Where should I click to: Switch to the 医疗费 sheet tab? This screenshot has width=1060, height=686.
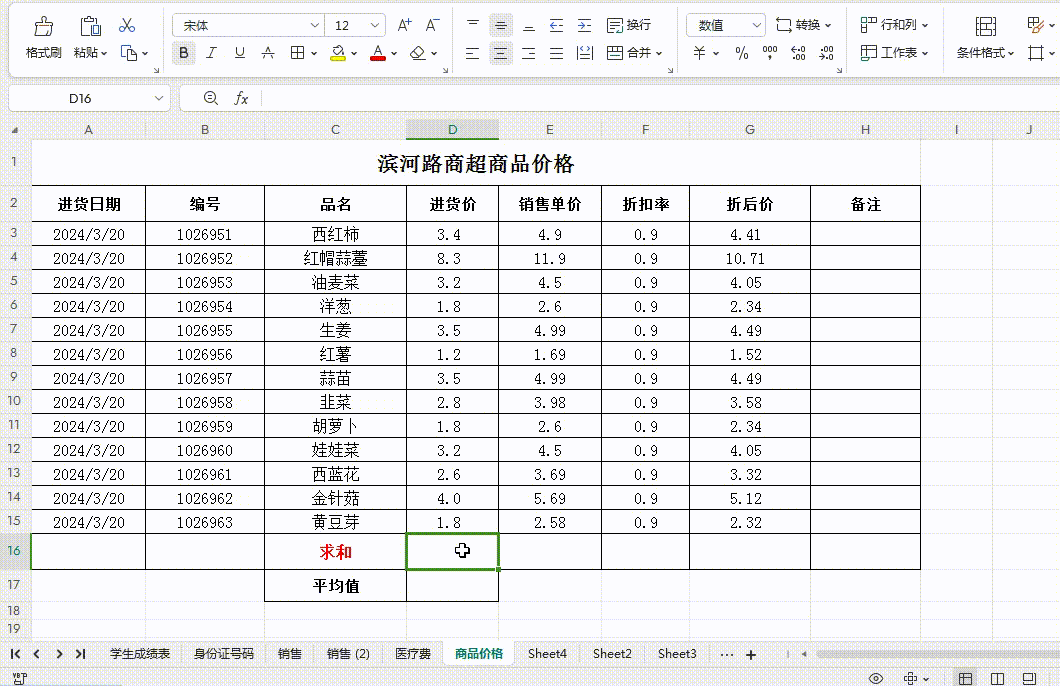coord(413,654)
